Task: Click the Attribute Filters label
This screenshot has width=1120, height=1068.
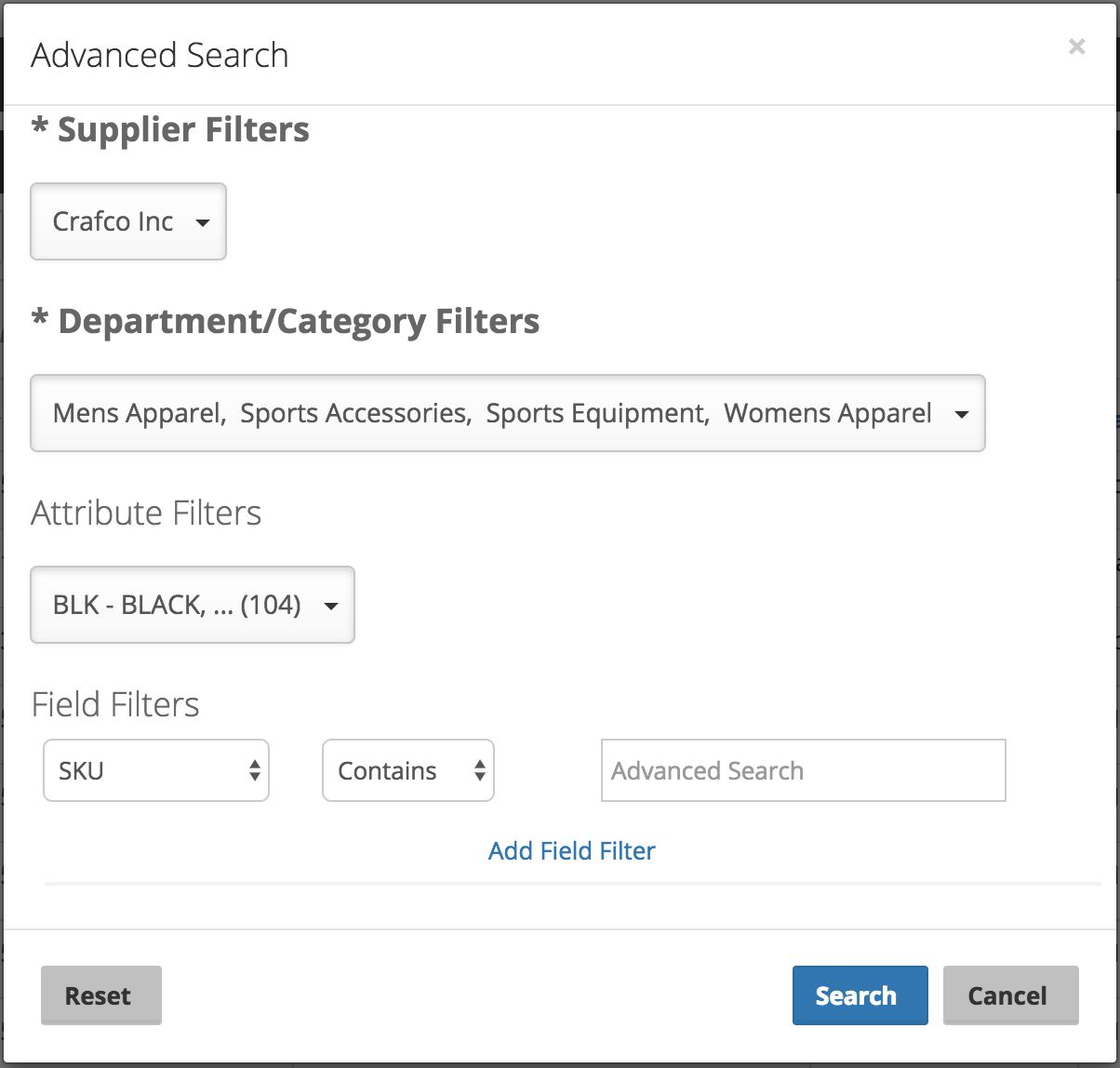Action: 146,513
